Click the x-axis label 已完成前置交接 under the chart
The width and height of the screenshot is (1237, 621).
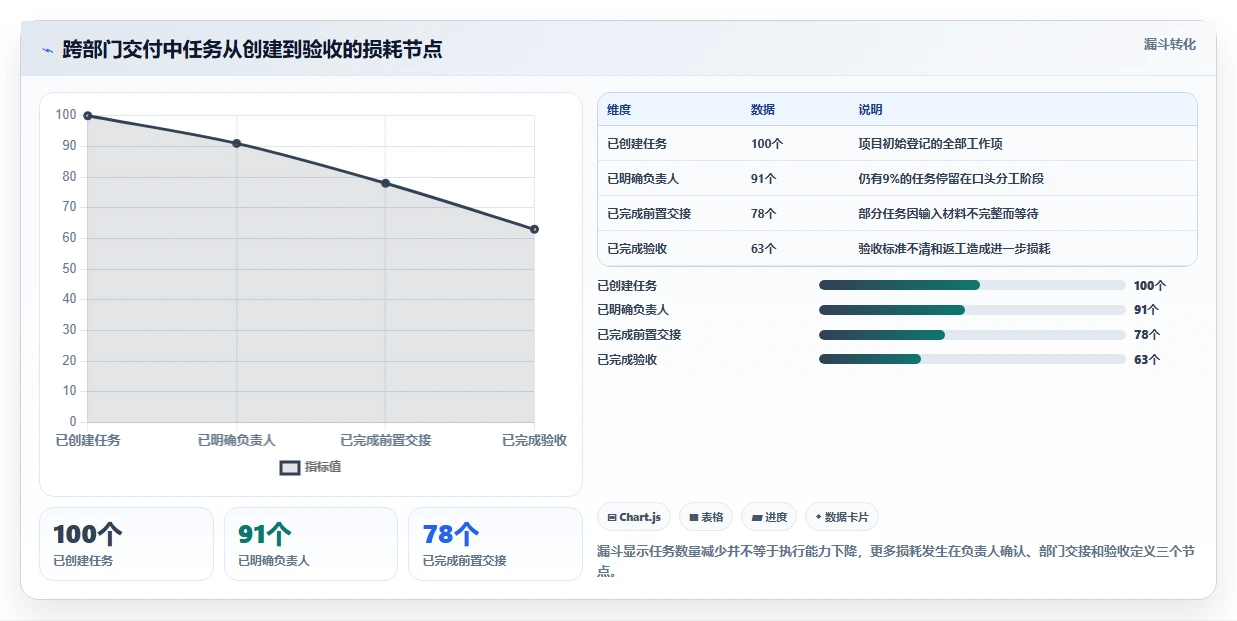[x=386, y=440]
